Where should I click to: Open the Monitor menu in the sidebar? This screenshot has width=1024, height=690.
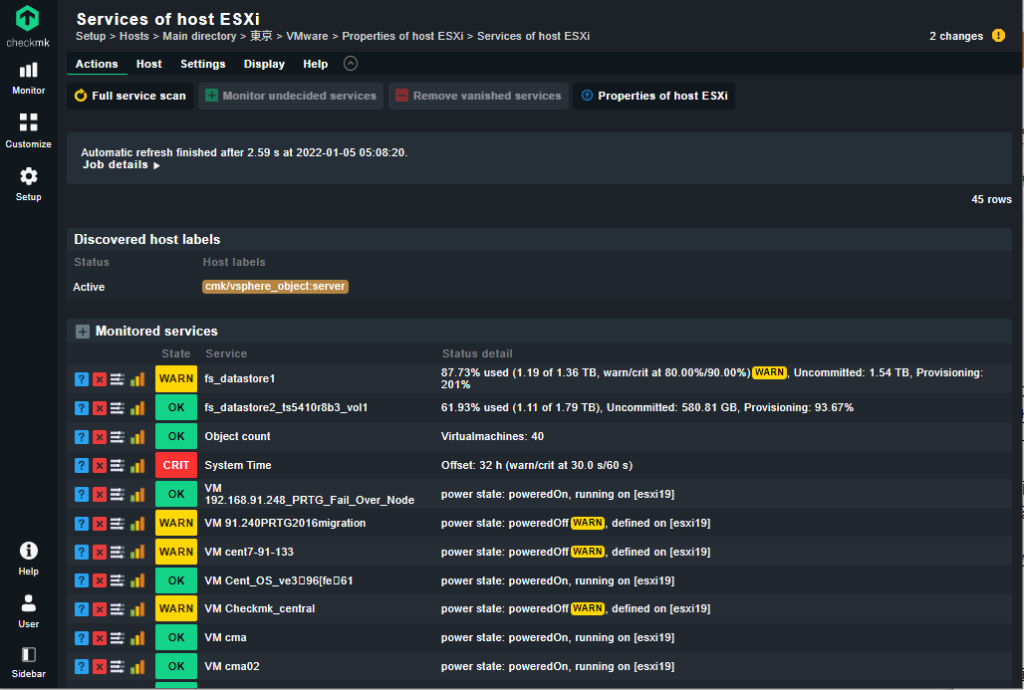point(28,78)
